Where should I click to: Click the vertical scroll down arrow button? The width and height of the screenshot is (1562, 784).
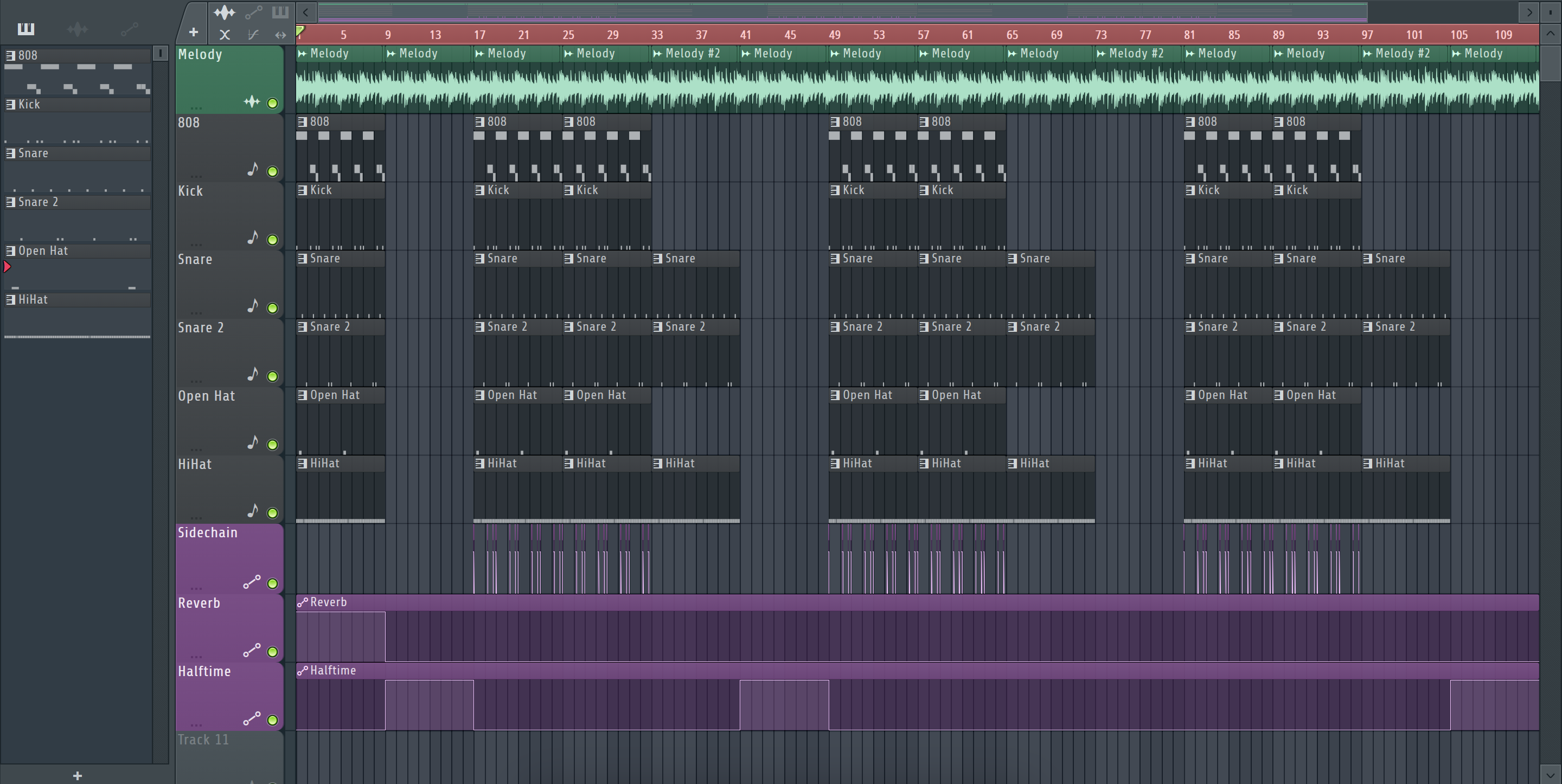1550,774
